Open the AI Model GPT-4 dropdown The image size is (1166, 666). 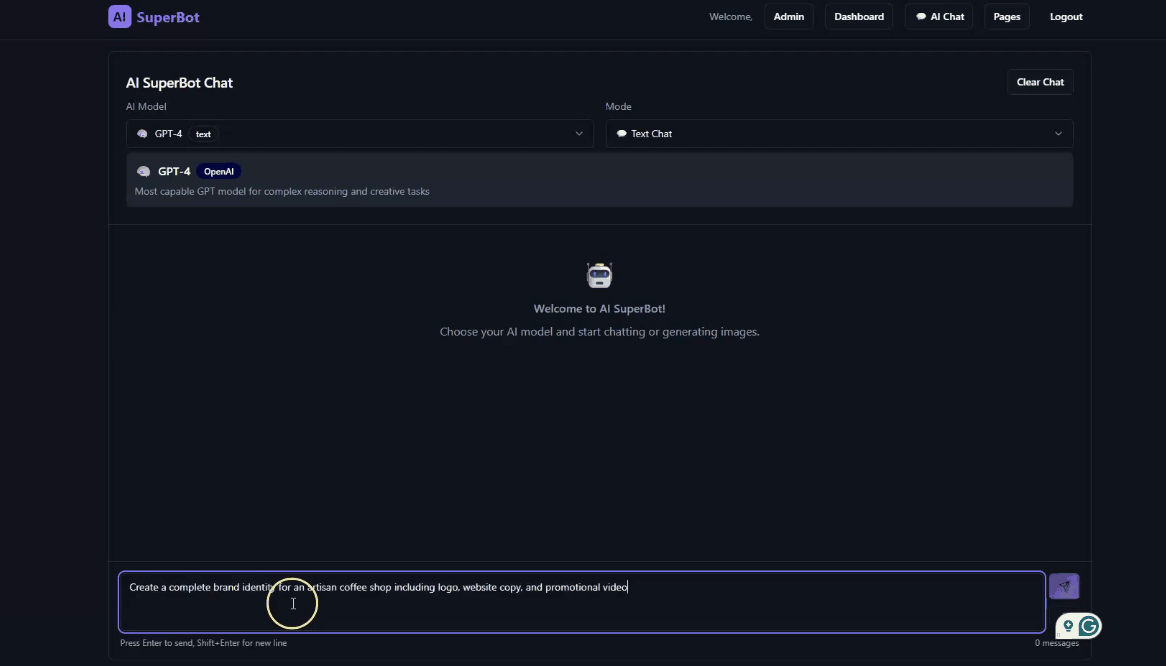pyautogui.click(x=359, y=134)
